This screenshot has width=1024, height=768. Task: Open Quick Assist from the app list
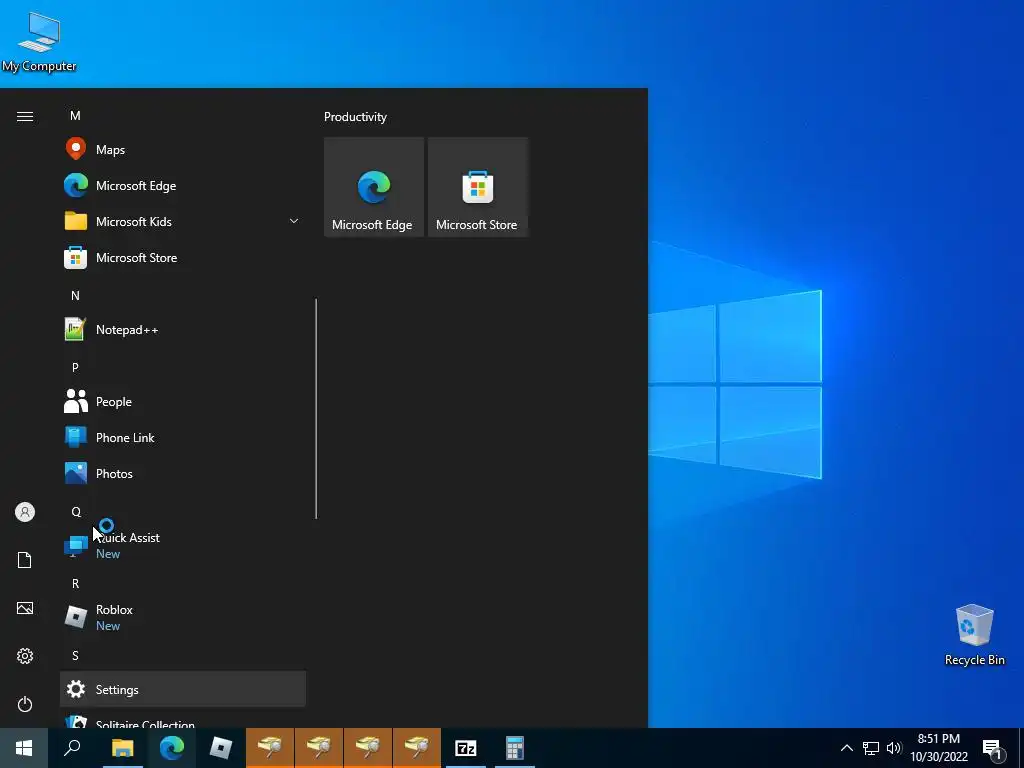point(183,545)
